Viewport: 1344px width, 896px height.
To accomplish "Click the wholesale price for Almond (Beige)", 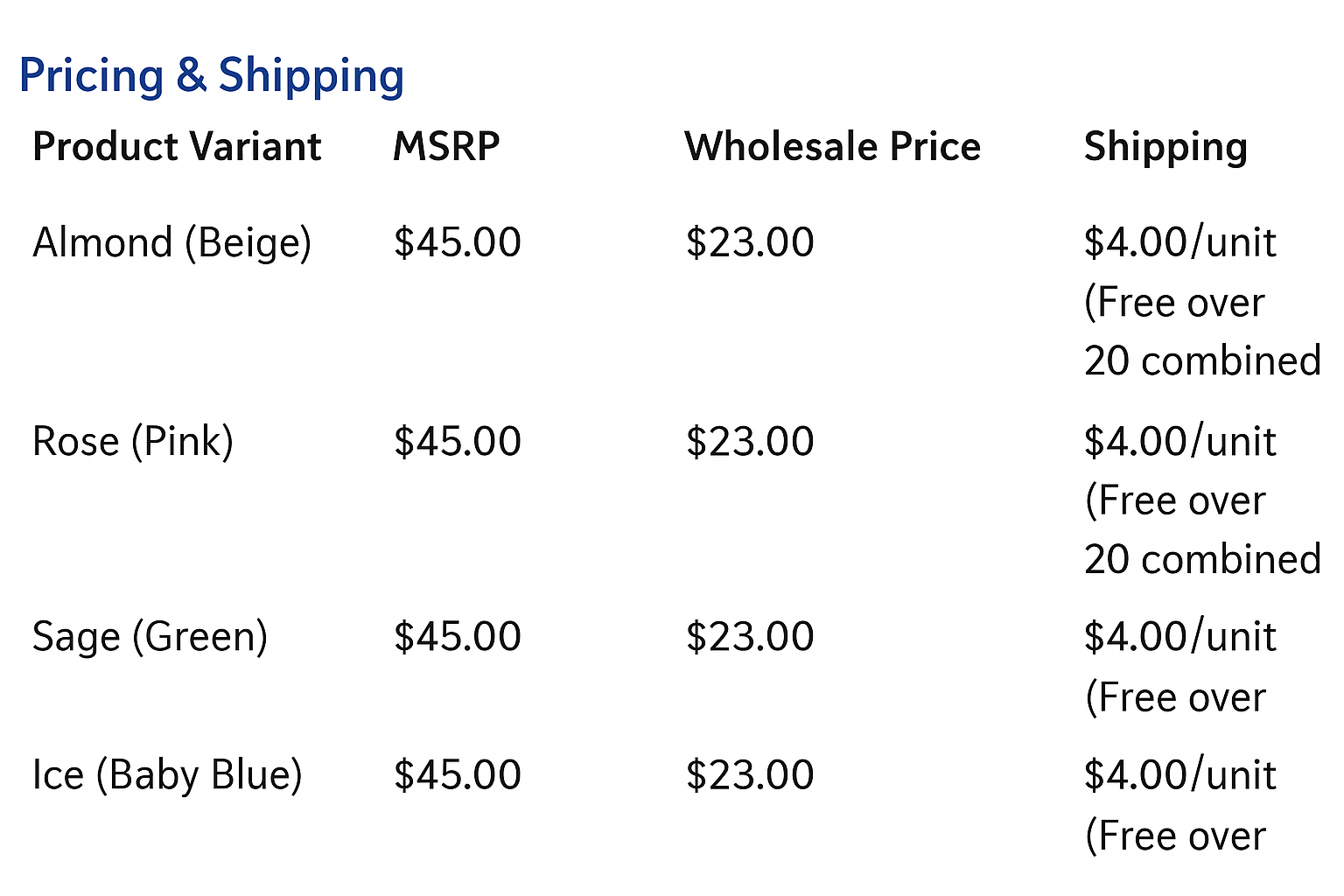I will tap(750, 242).
